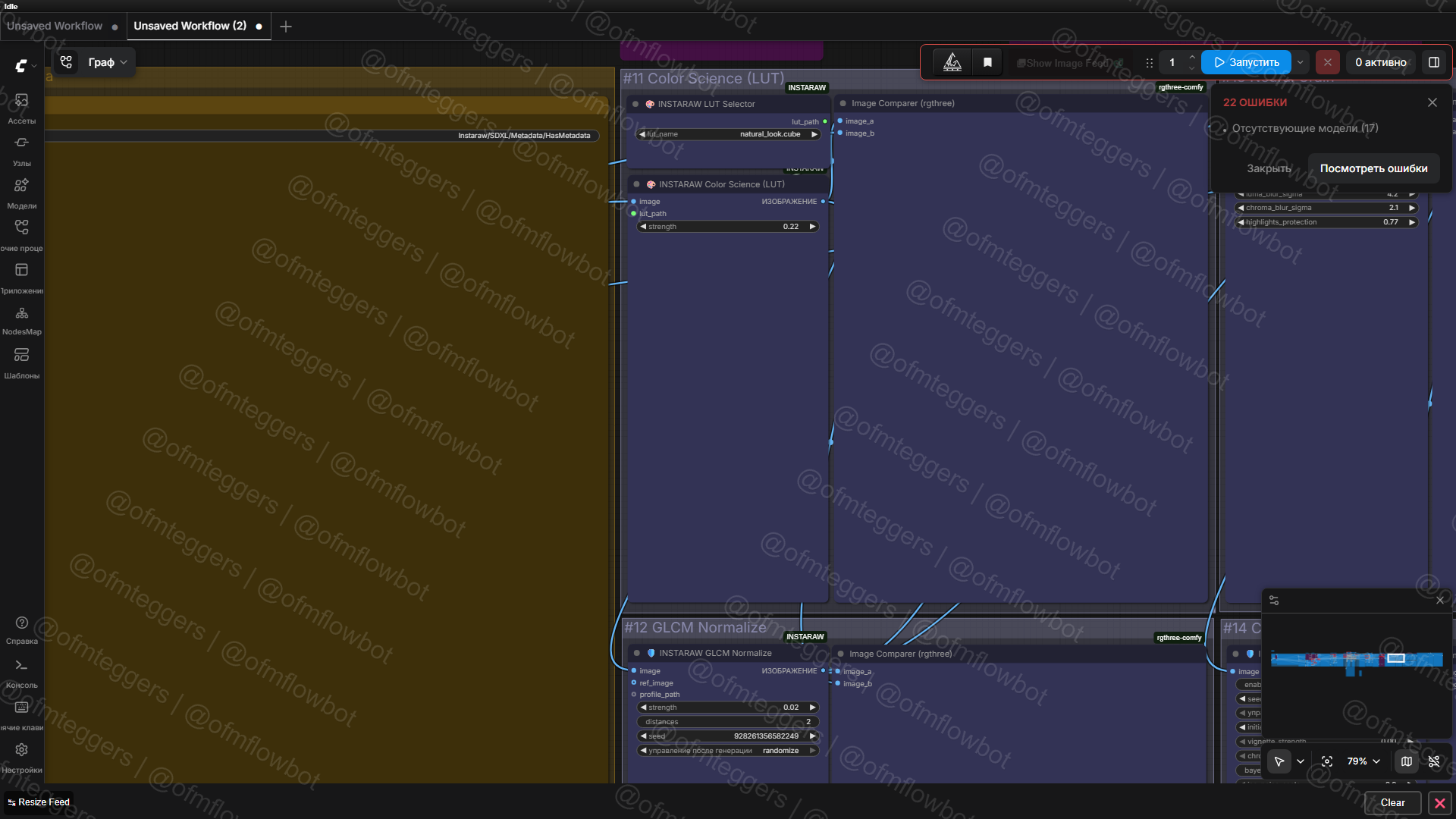Expand the Граф mode dropdown

point(107,62)
